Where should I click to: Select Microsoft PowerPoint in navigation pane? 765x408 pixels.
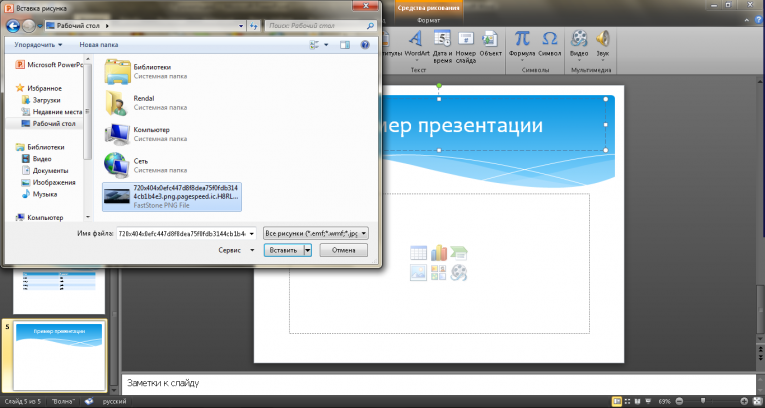(50, 65)
